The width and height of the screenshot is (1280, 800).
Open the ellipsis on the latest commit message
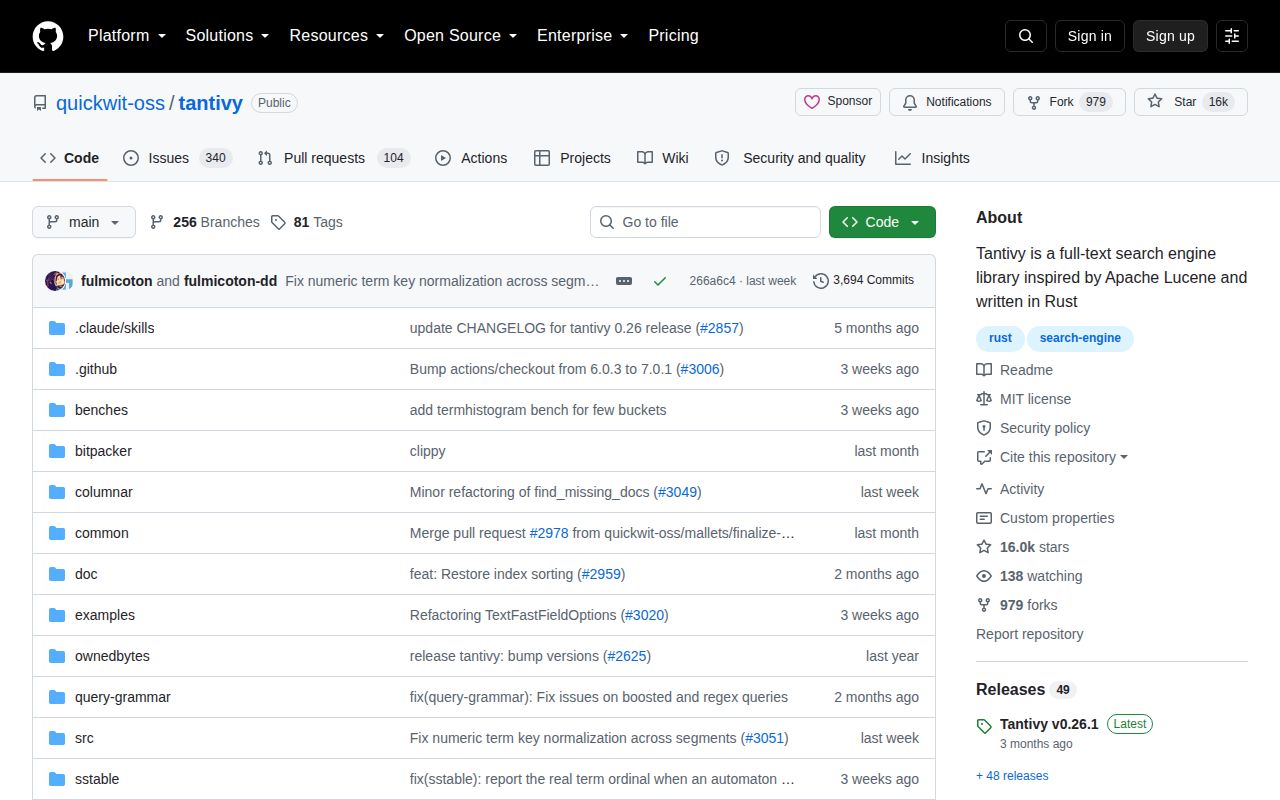[624, 281]
